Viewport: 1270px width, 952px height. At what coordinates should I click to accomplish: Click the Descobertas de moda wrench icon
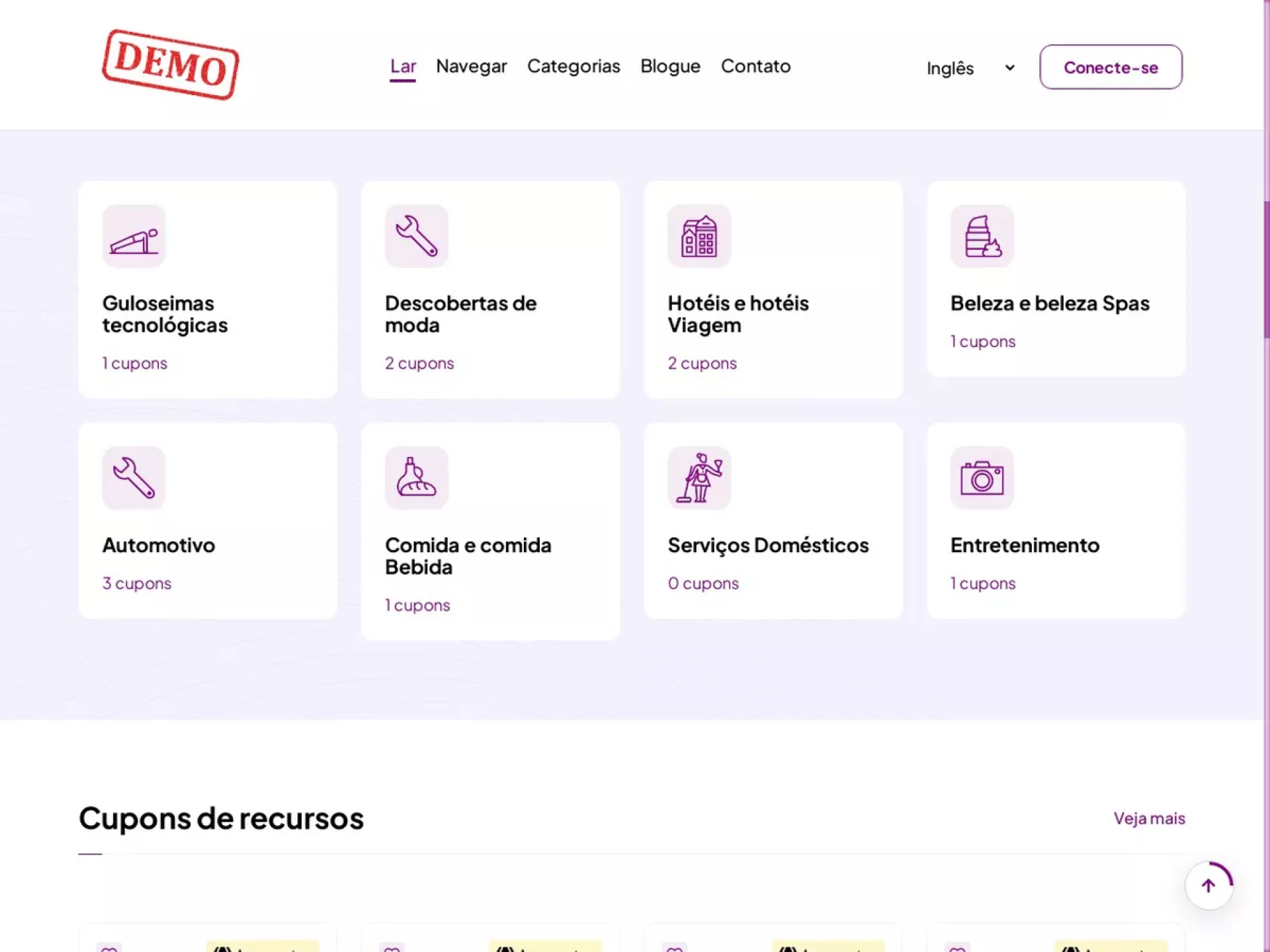point(416,236)
